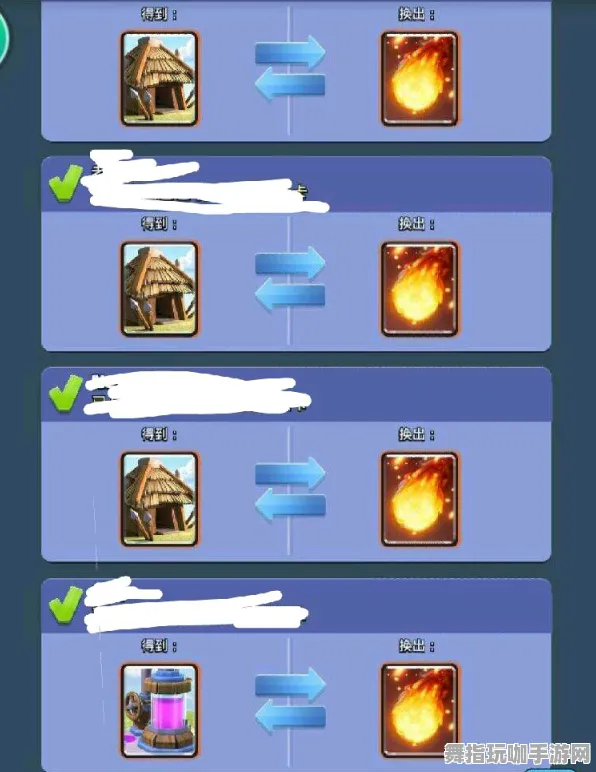Select the Fireball card in the second trade
596x772 pixels.
tap(419, 289)
